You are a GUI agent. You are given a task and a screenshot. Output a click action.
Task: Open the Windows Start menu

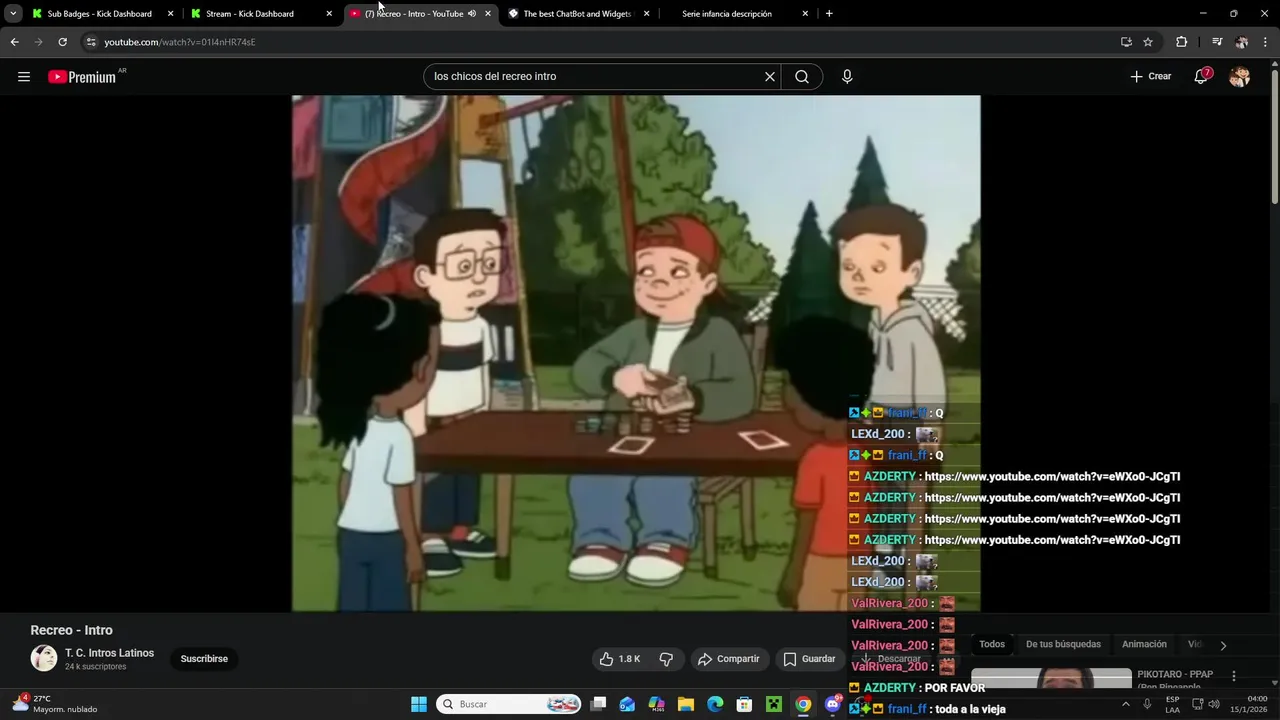click(x=419, y=704)
